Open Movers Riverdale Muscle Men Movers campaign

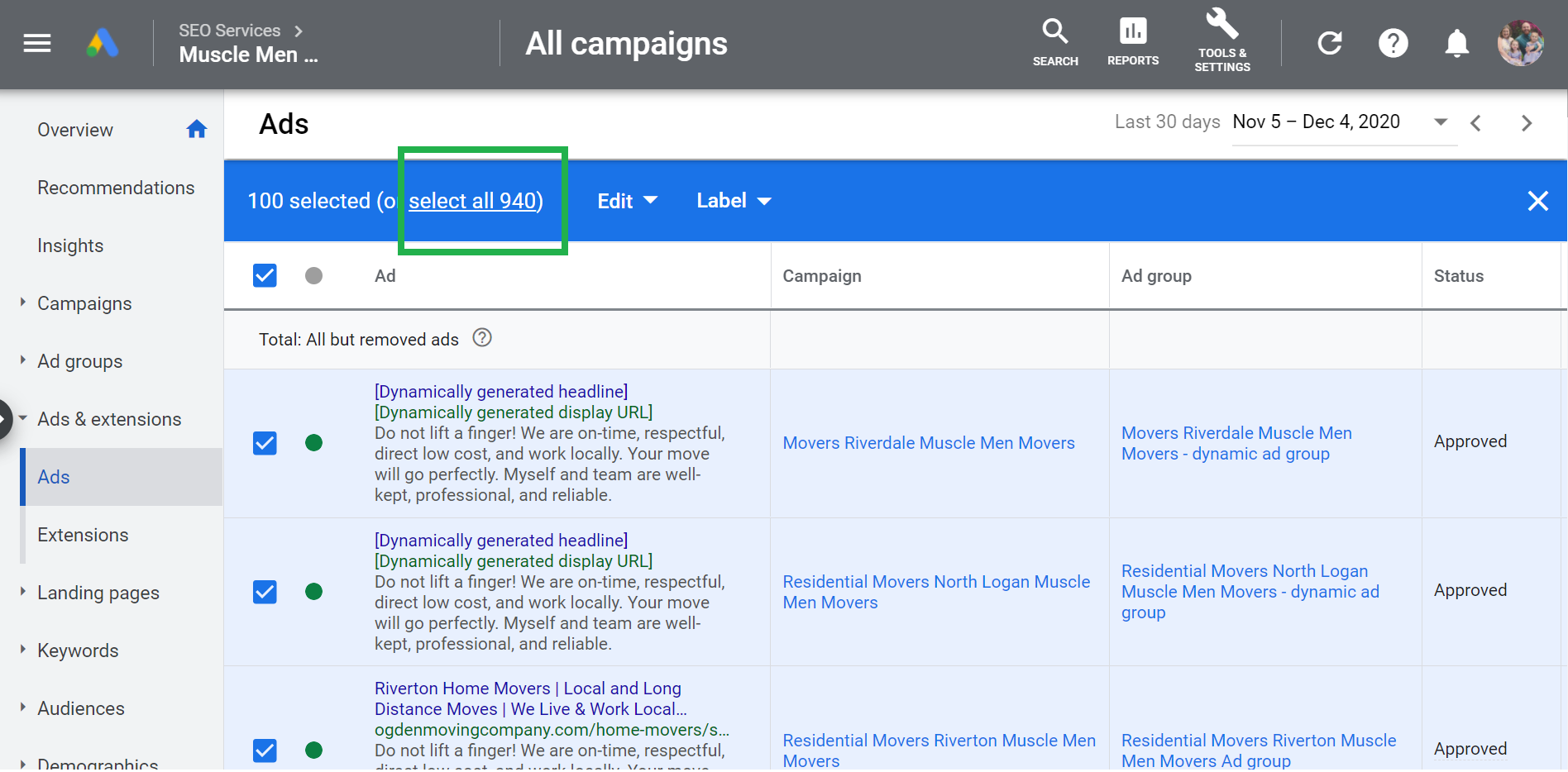click(929, 443)
